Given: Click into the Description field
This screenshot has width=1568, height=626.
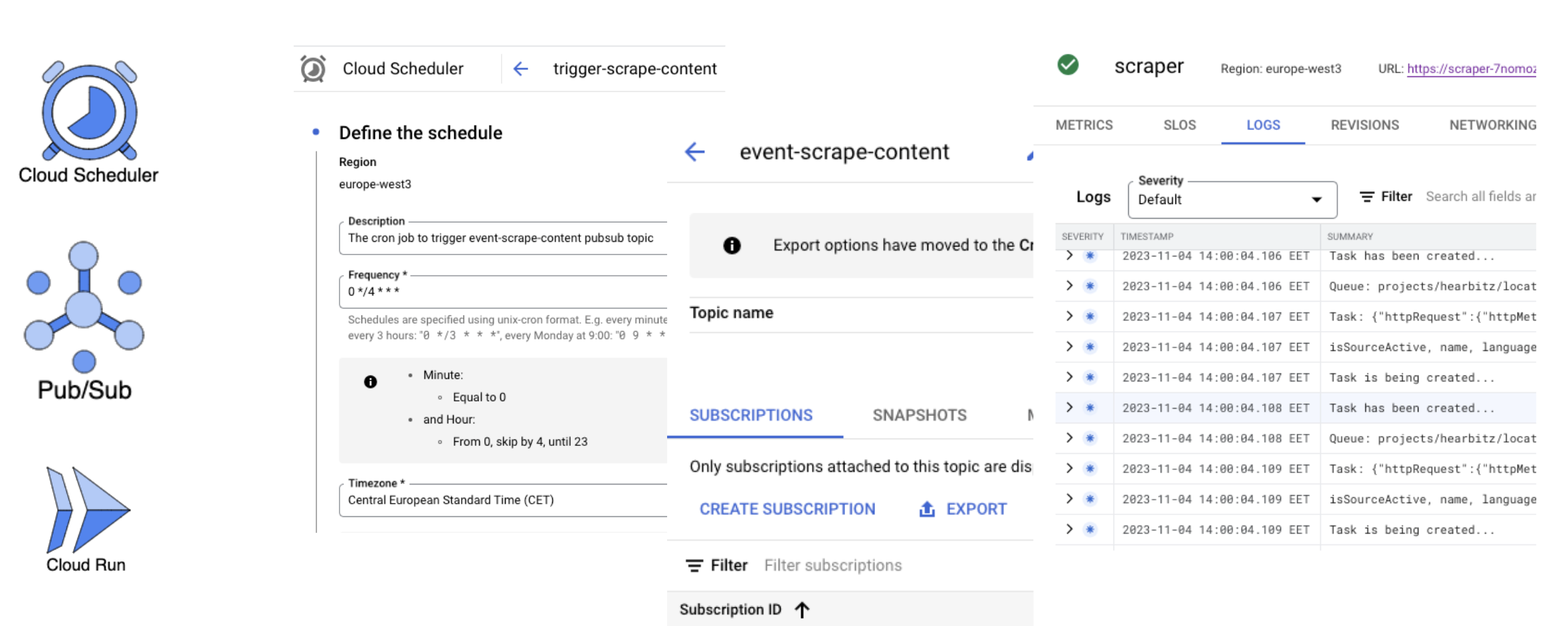Looking at the screenshot, I should click(x=503, y=238).
